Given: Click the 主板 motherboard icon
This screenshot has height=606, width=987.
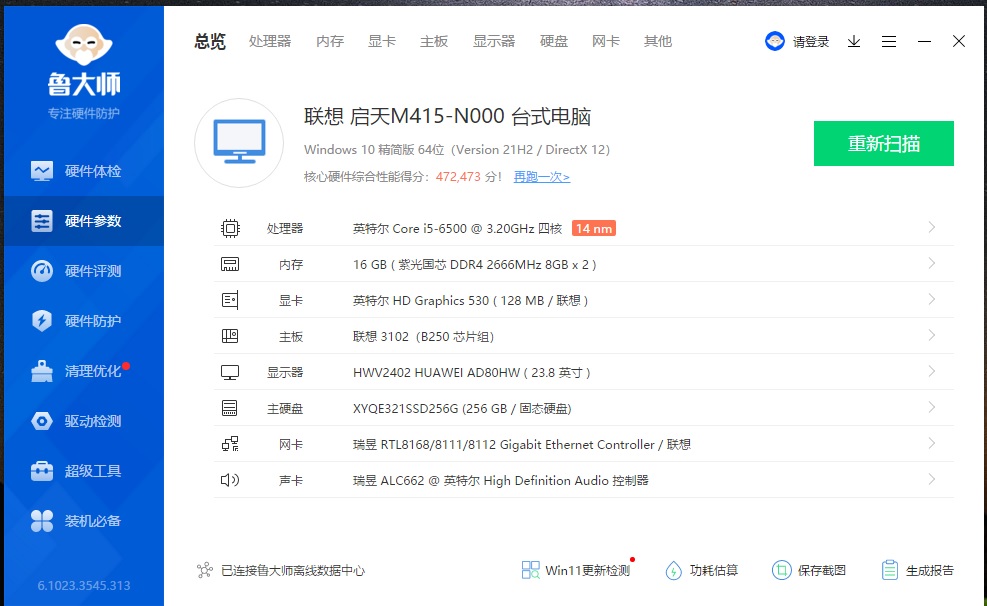Looking at the screenshot, I should point(230,336).
